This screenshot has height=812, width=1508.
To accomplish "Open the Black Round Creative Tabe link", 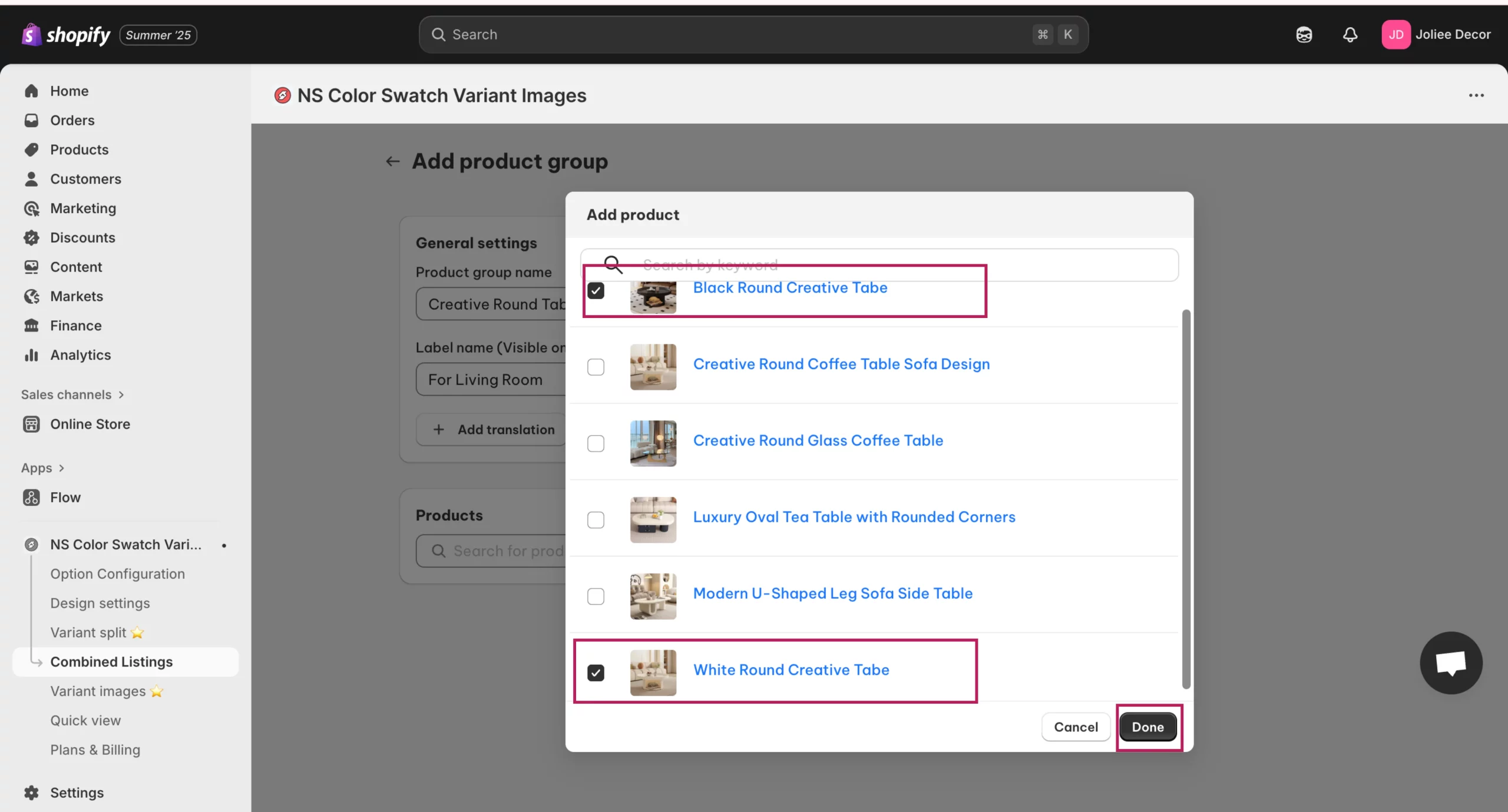I will click(790, 287).
